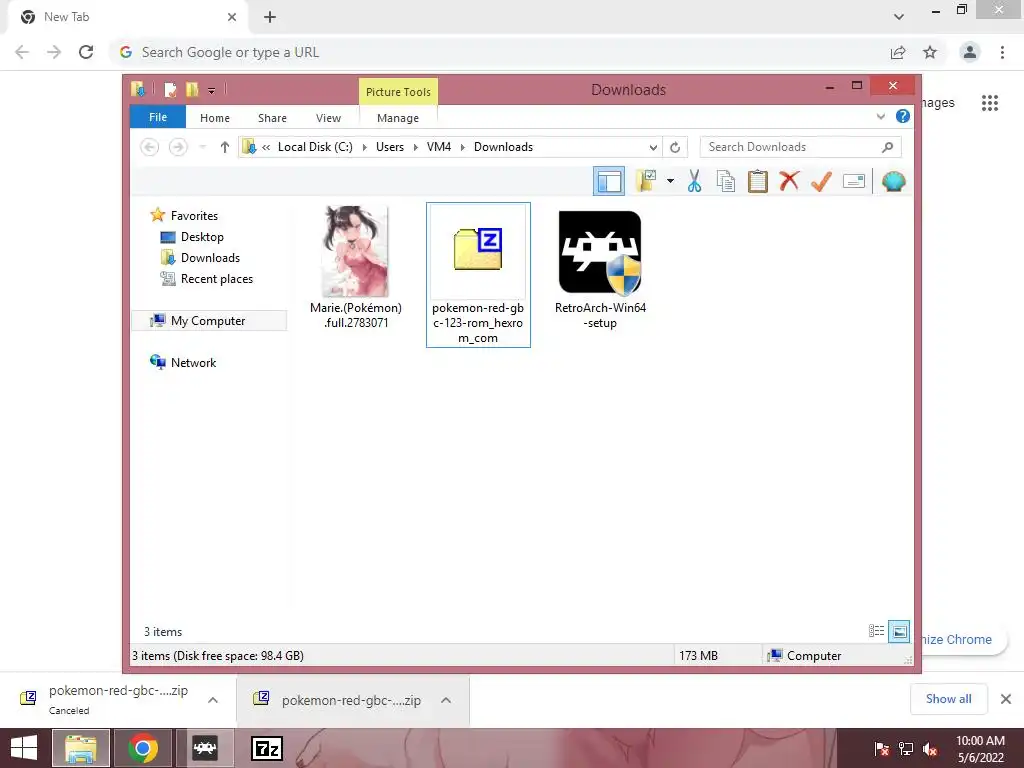This screenshot has width=1024, height=768.
Task: Open RetroArch from the taskbar
Action: pos(204,748)
